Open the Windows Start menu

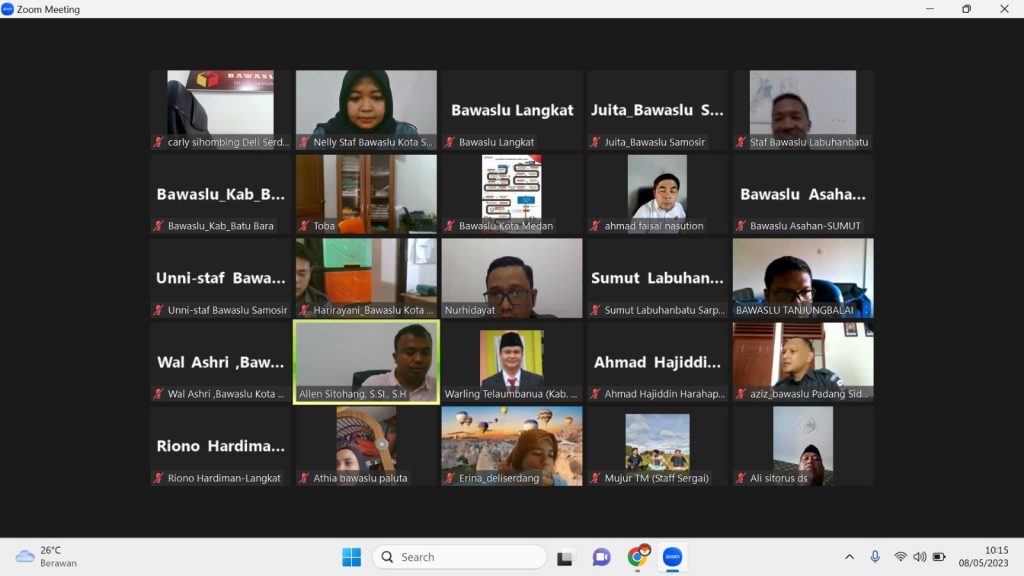pyautogui.click(x=352, y=557)
